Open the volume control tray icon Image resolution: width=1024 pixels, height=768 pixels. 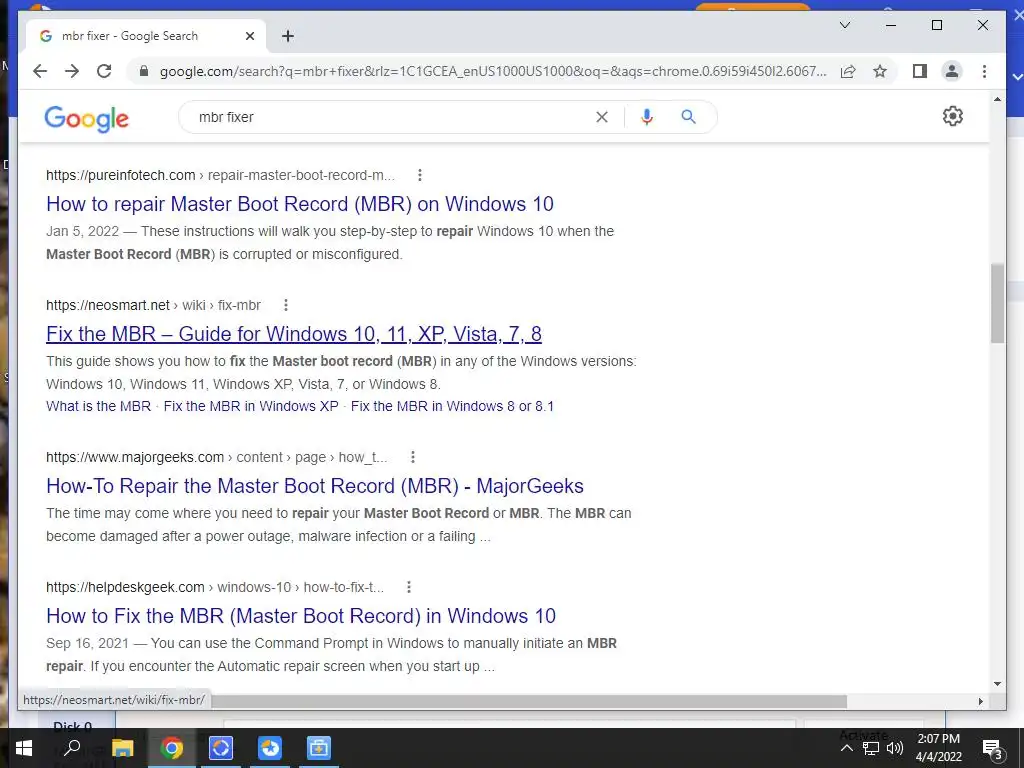(895, 748)
